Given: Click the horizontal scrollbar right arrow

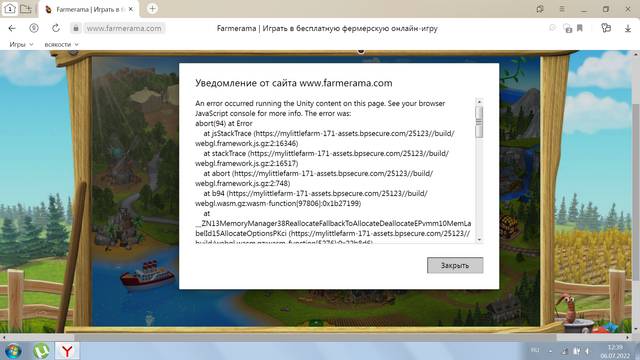Looking at the screenshot, I should [x=628, y=338].
